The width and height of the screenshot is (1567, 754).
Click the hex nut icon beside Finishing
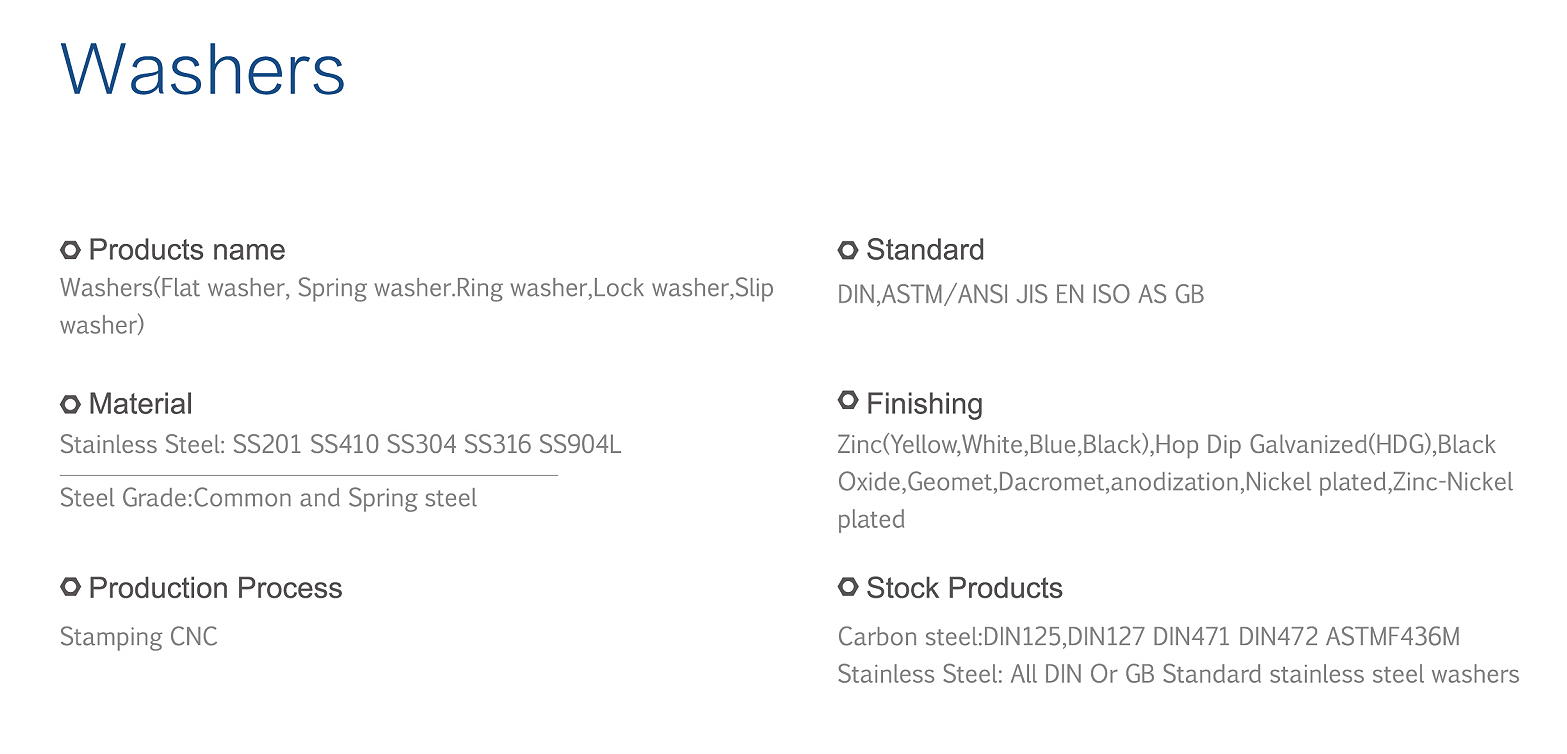(848, 401)
